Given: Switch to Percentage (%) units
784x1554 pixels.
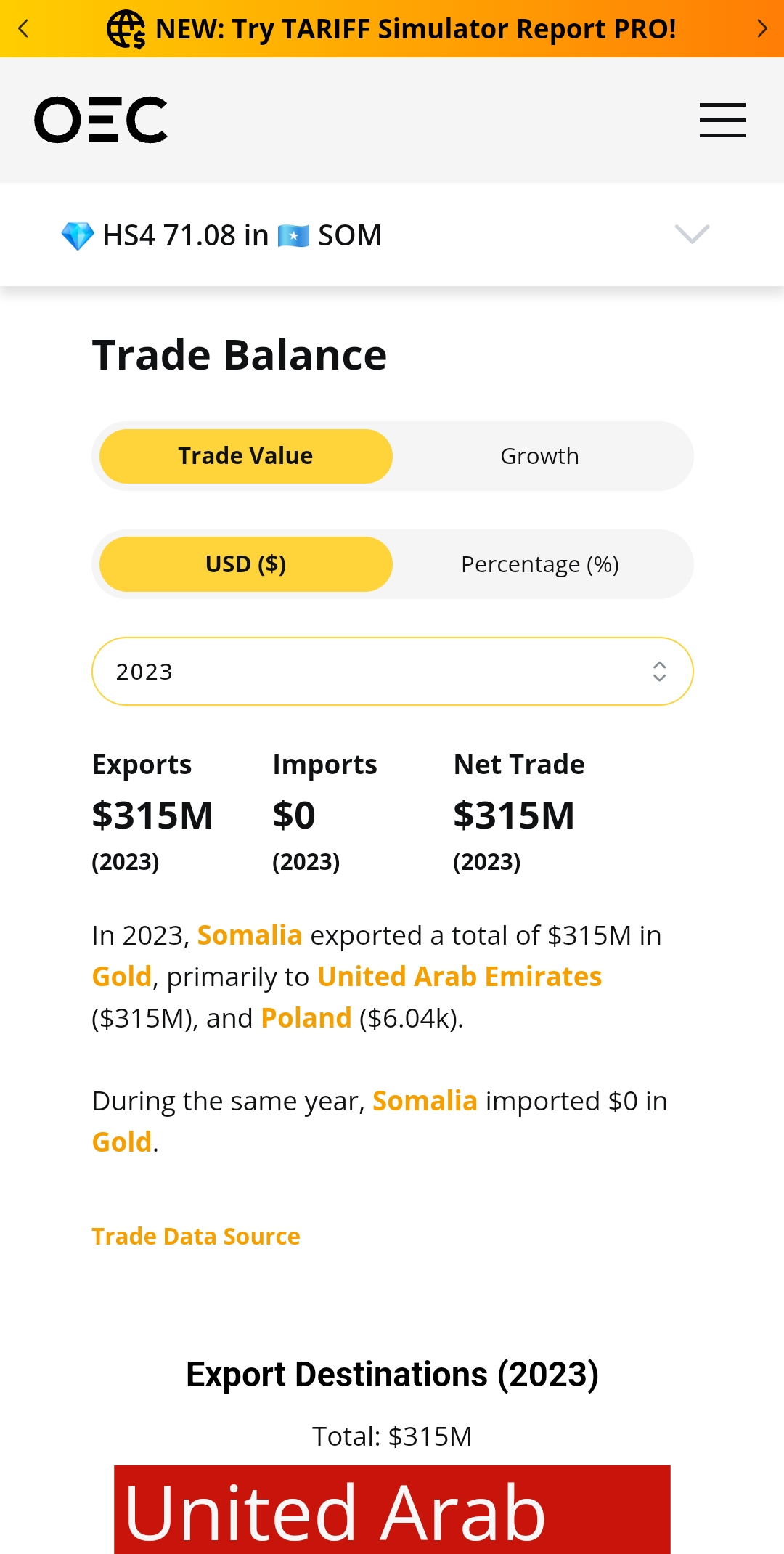Looking at the screenshot, I should pyautogui.click(x=539, y=564).
